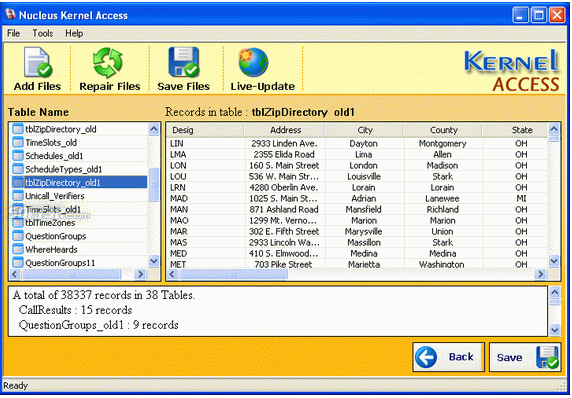Click the records grid scroll left arrow
Screen dimensions: 572x398
[173, 274]
